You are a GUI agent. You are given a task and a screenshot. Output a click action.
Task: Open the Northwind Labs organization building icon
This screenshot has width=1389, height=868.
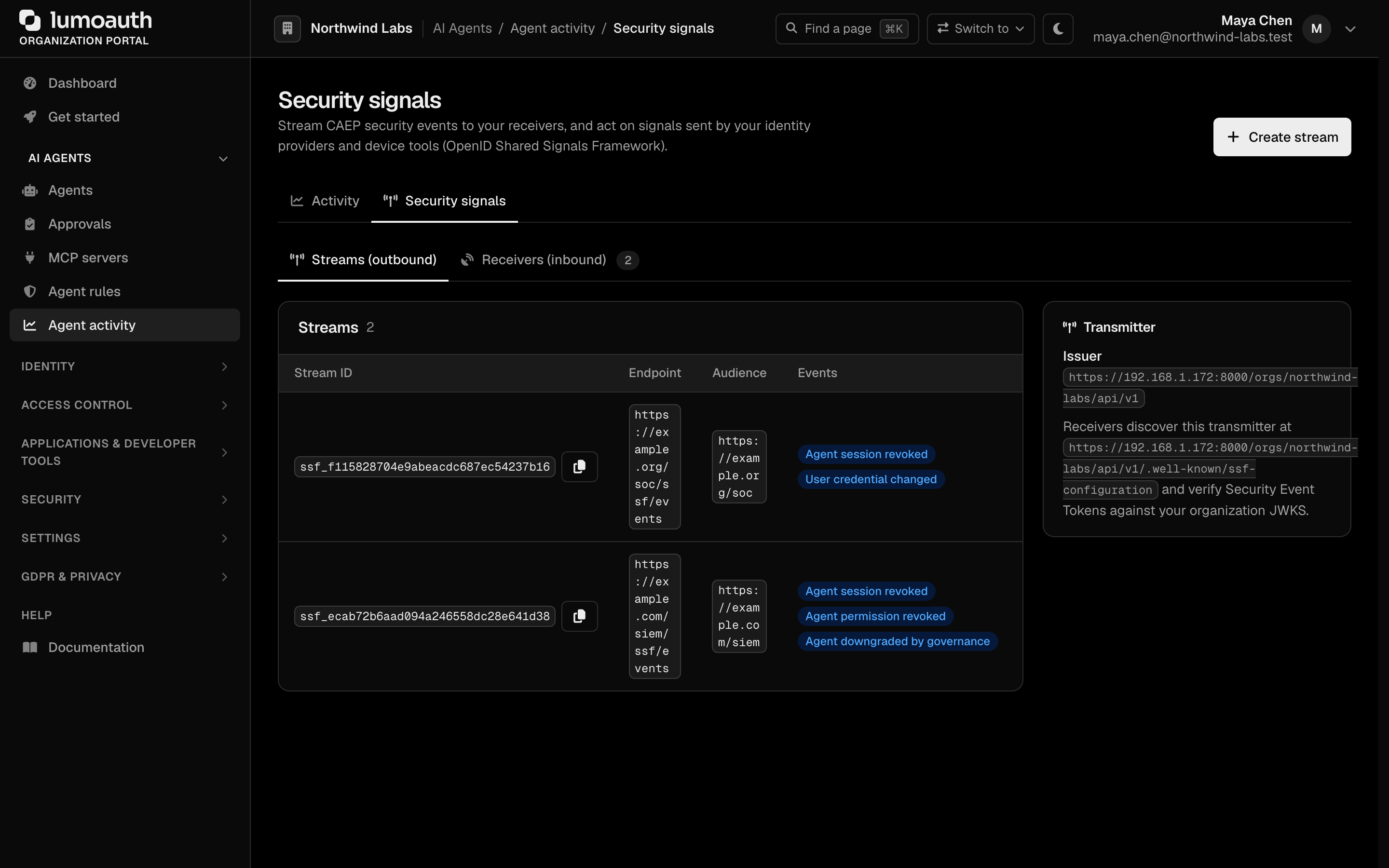287,28
